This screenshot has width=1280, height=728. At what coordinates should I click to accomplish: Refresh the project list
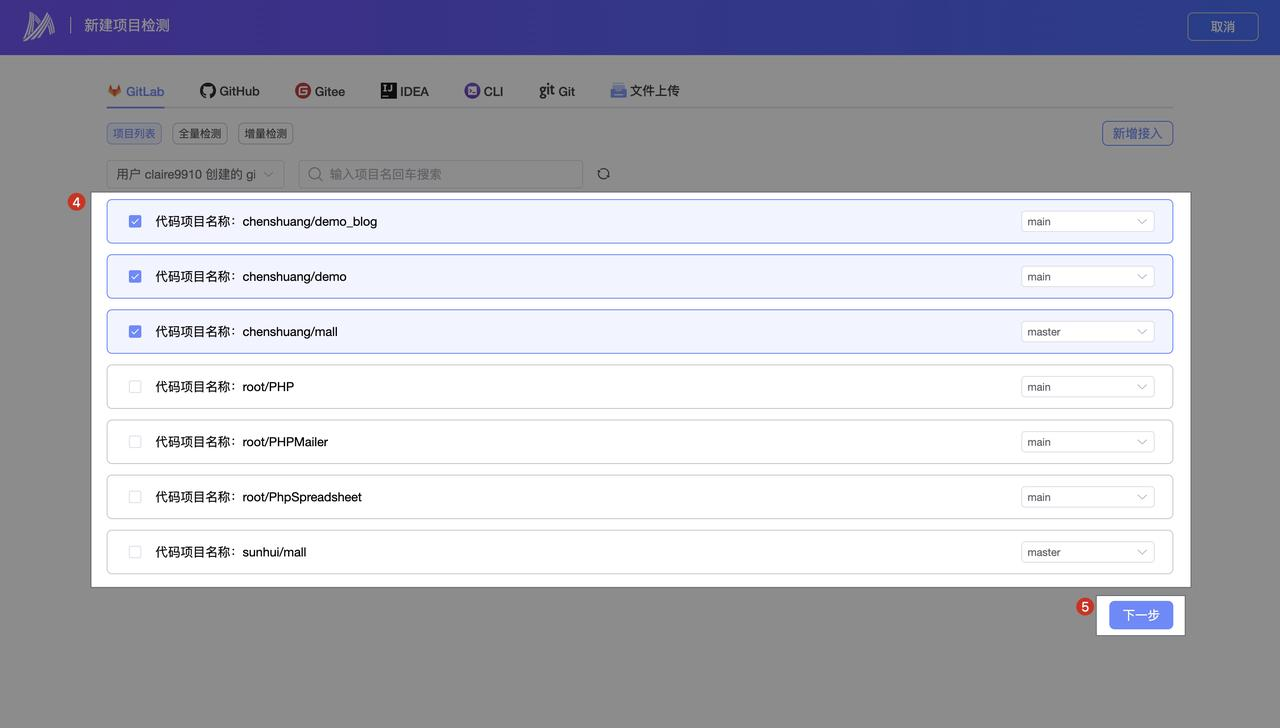(x=603, y=174)
